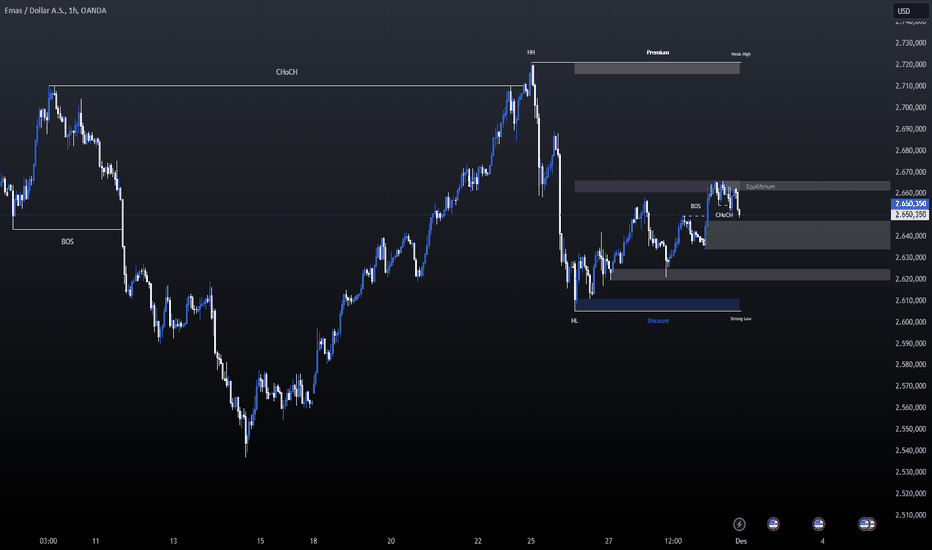The image size is (932, 550).
Task: Click the 2.720,000 price axis label
Action: (911, 64)
